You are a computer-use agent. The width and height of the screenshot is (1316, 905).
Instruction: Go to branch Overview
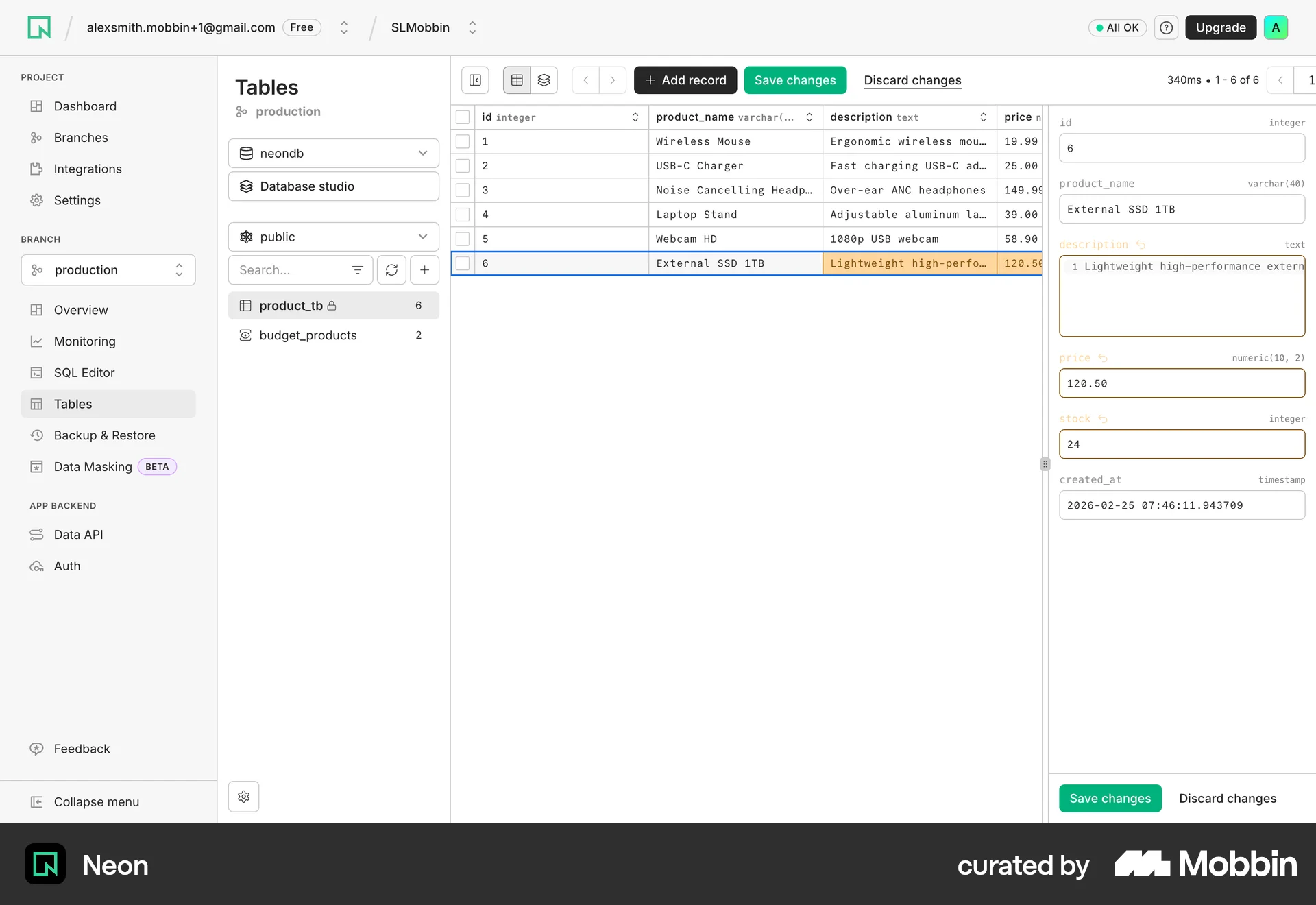tap(108, 310)
